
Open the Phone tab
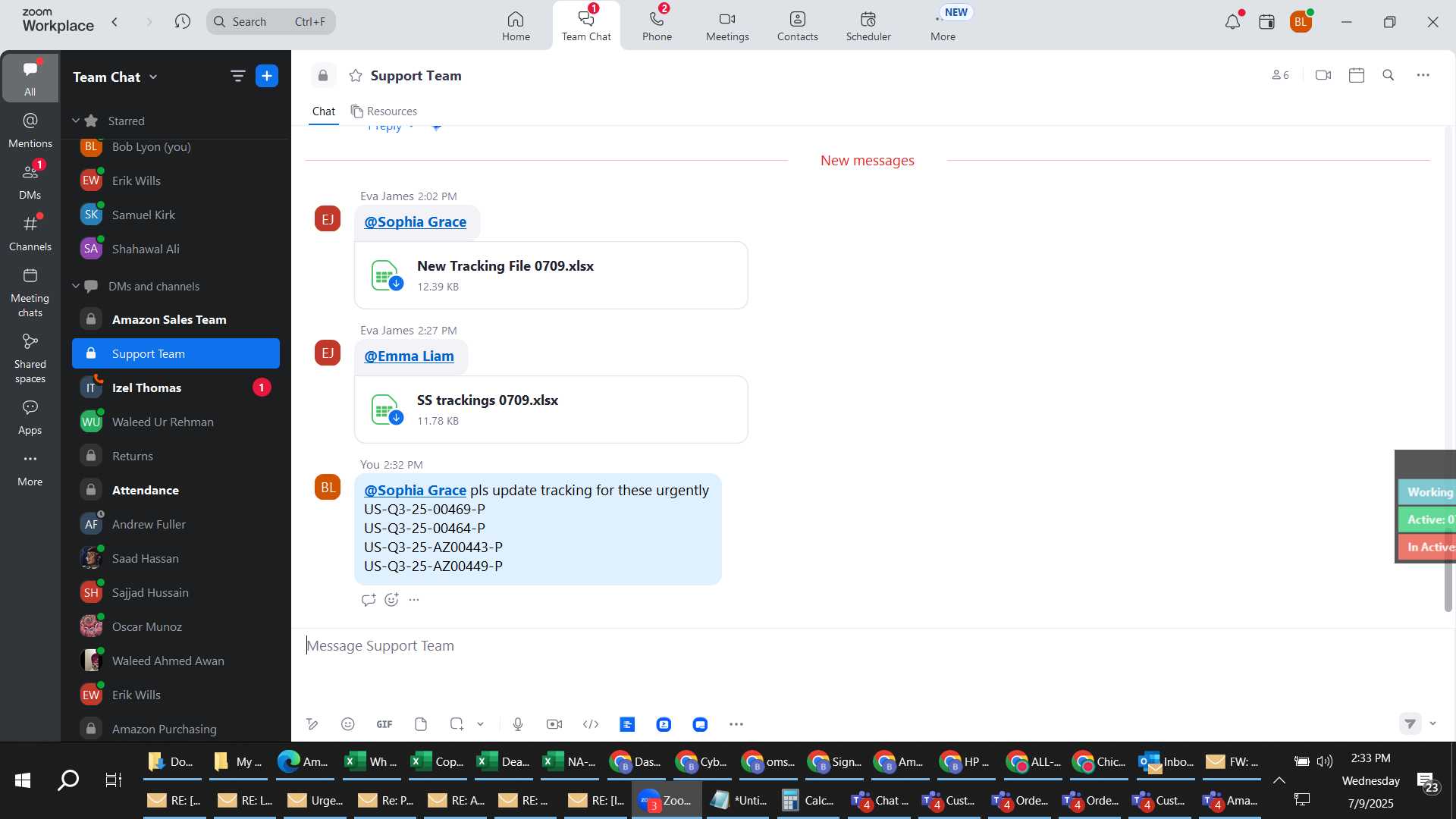[657, 25]
